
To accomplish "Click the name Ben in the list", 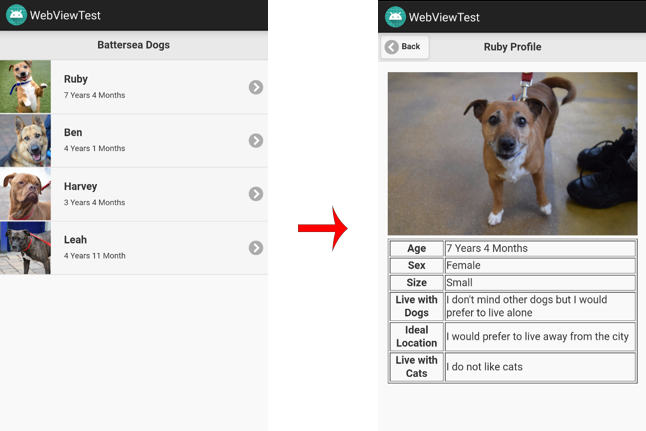I will [73, 133].
